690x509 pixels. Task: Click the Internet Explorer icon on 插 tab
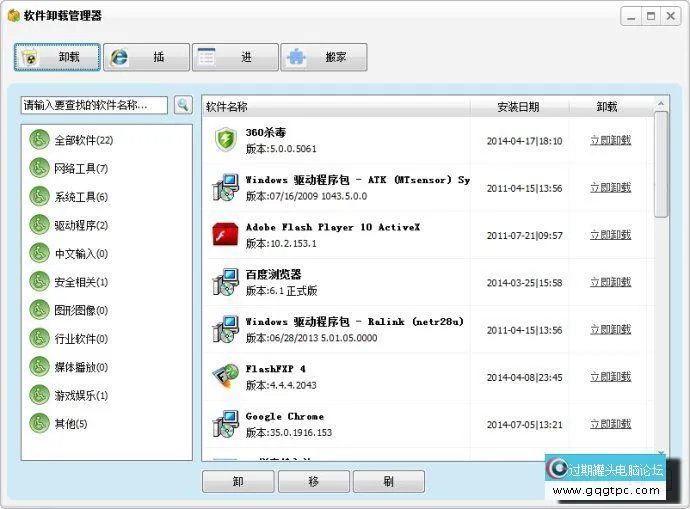(119, 57)
